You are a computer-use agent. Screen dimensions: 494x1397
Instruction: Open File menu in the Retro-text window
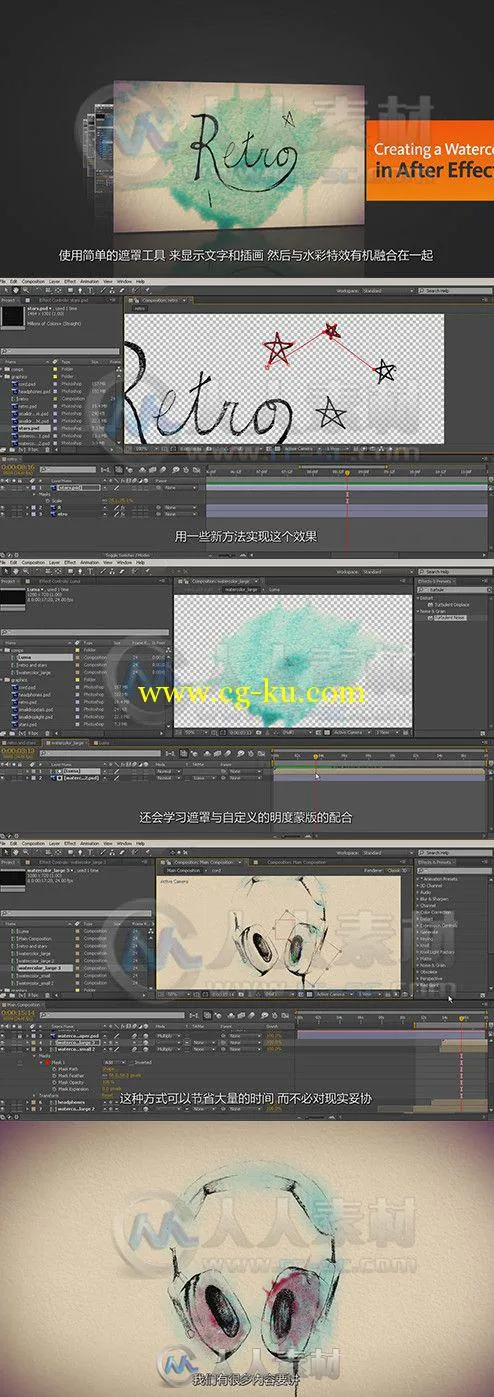(2, 281)
